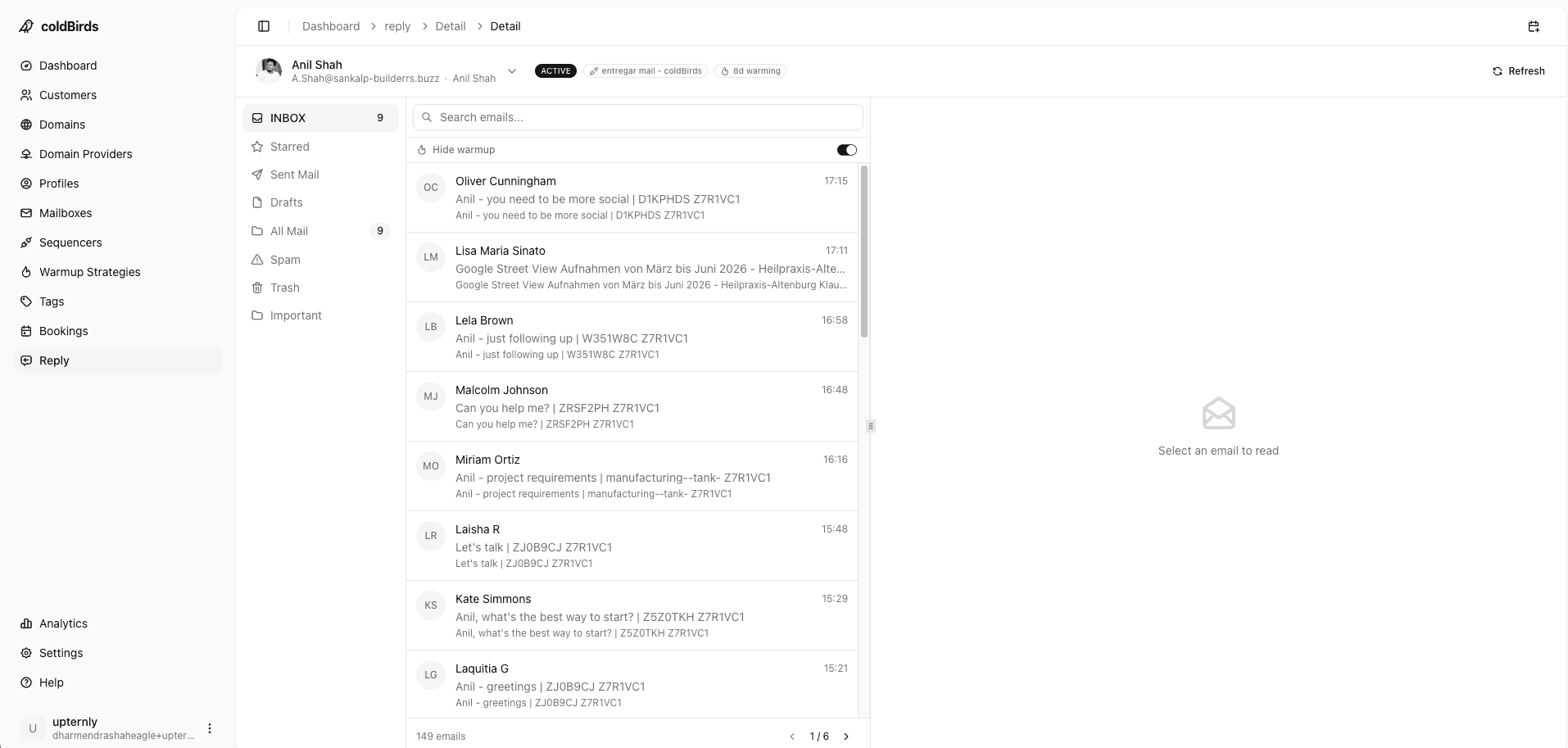Viewport: 1568px width, 748px height.
Task: Open the upternly account options menu
Action: click(210, 728)
